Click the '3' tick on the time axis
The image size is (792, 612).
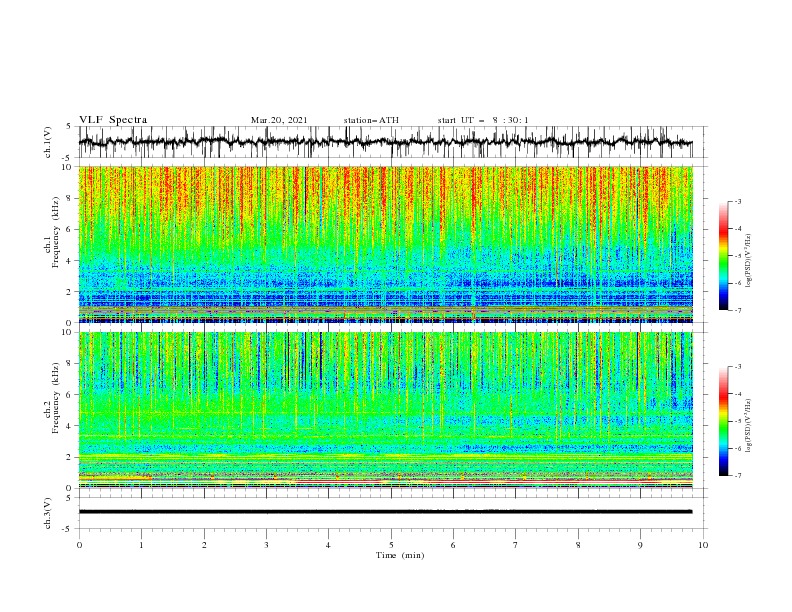[266, 545]
